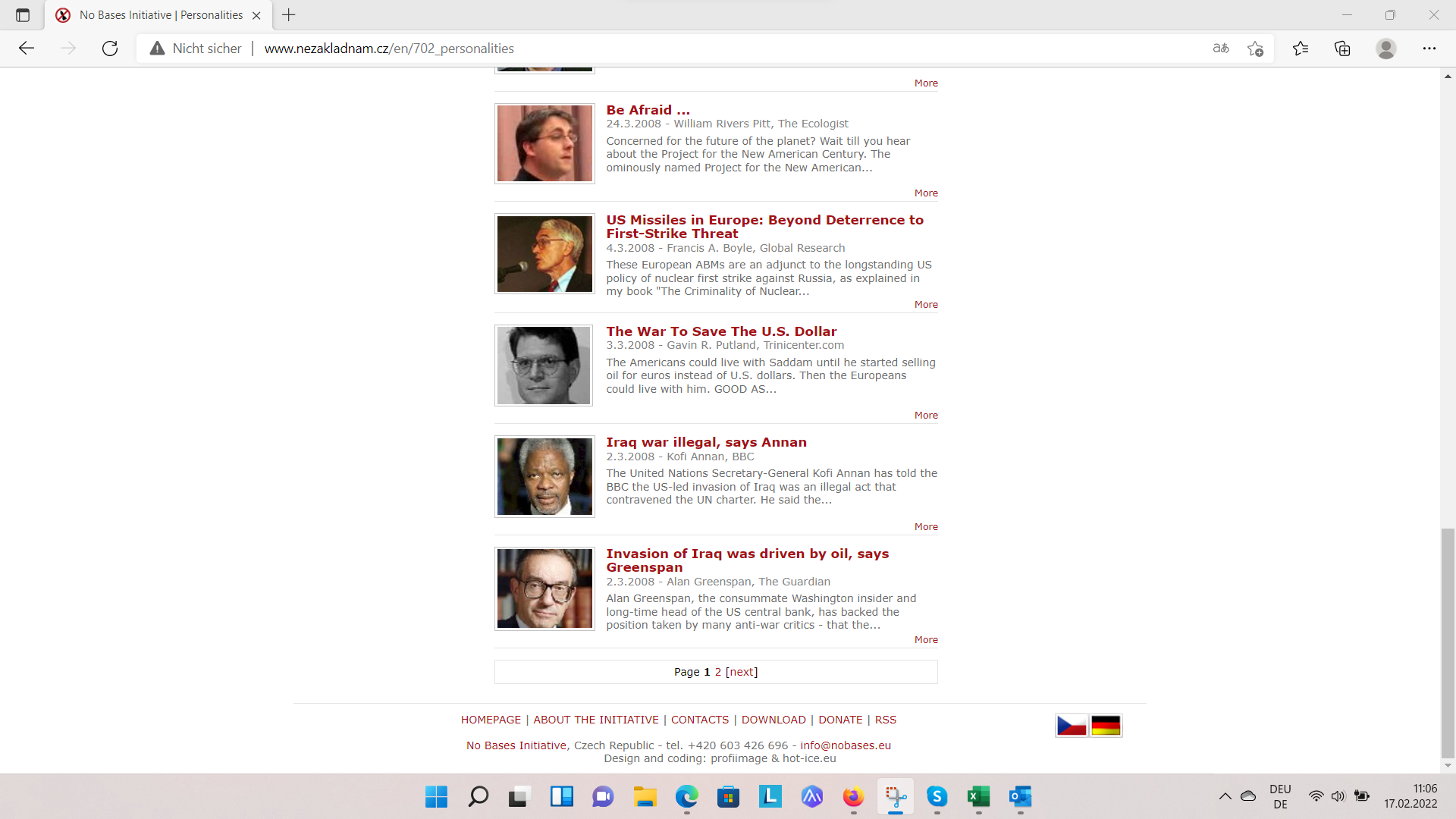Open the translate page icon in the address bar
The height and width of the screenshot is (819, 1456).
[1221, 49]
